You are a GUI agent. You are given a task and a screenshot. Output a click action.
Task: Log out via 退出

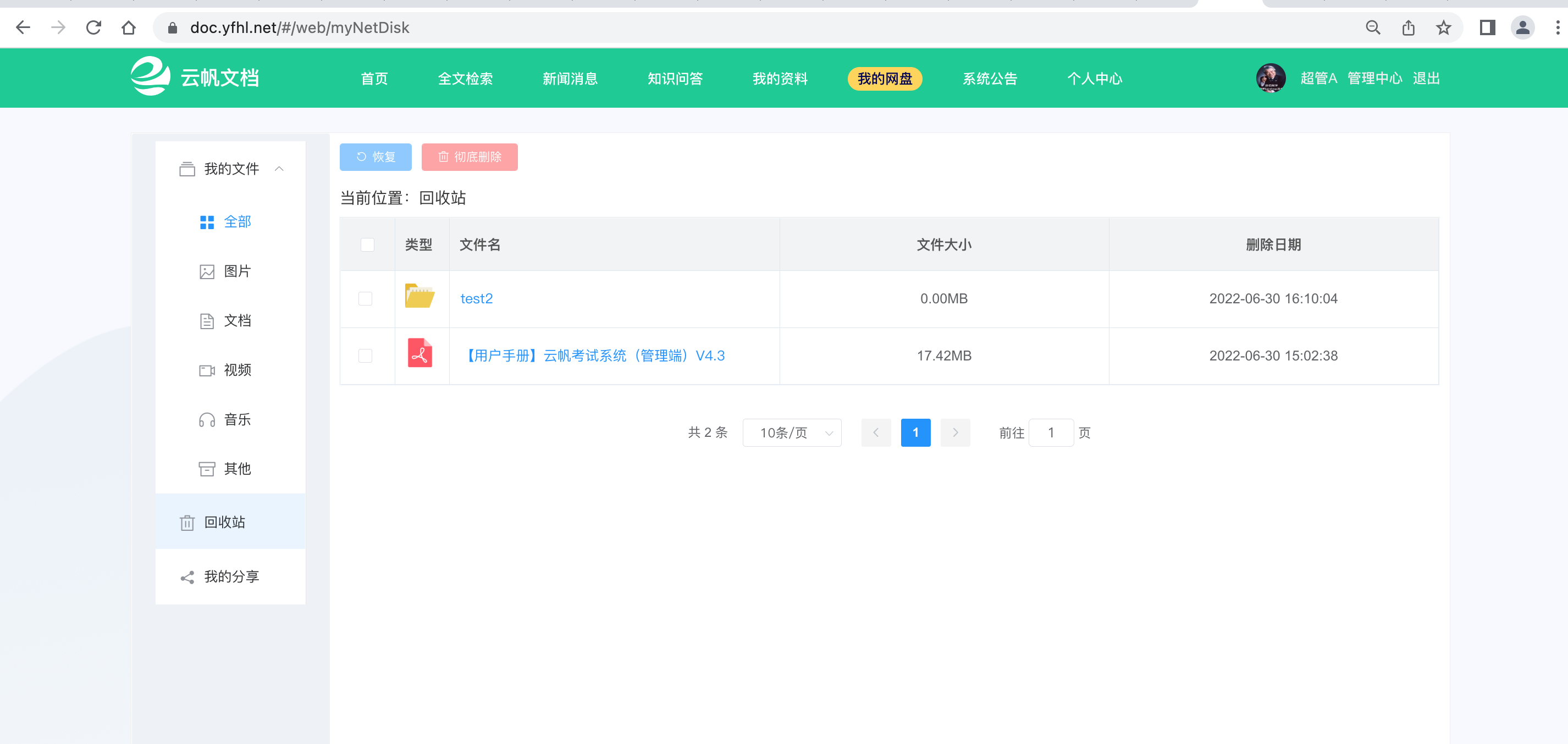[x=1426, y=78]
